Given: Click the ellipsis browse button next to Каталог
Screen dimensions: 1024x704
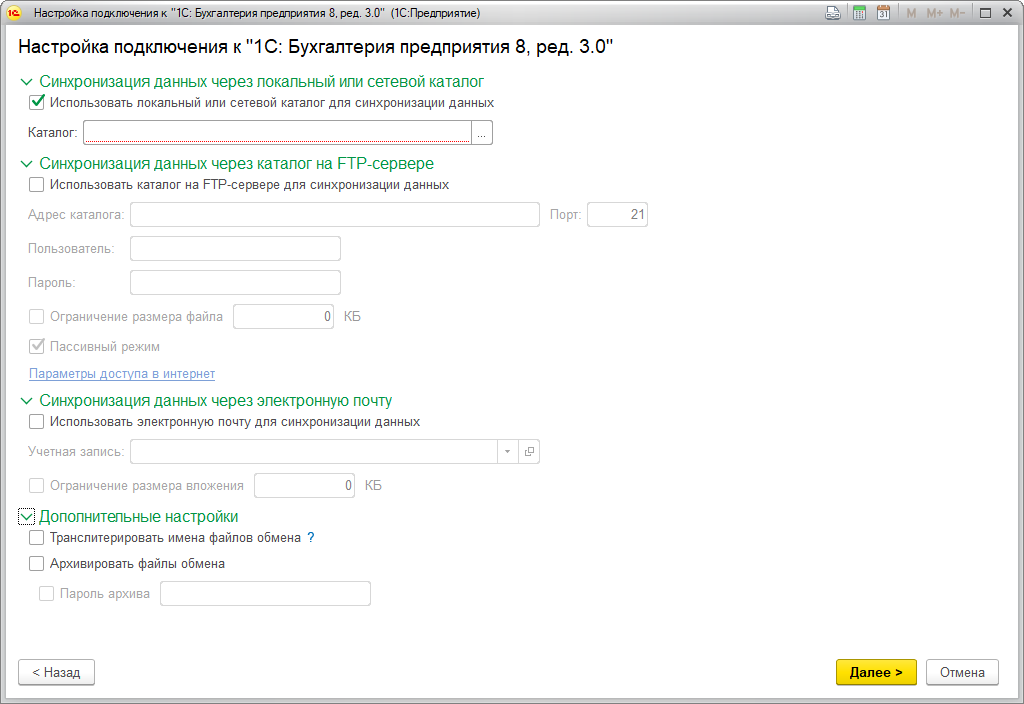Looking at the screenshot, I should coord(482,133).
